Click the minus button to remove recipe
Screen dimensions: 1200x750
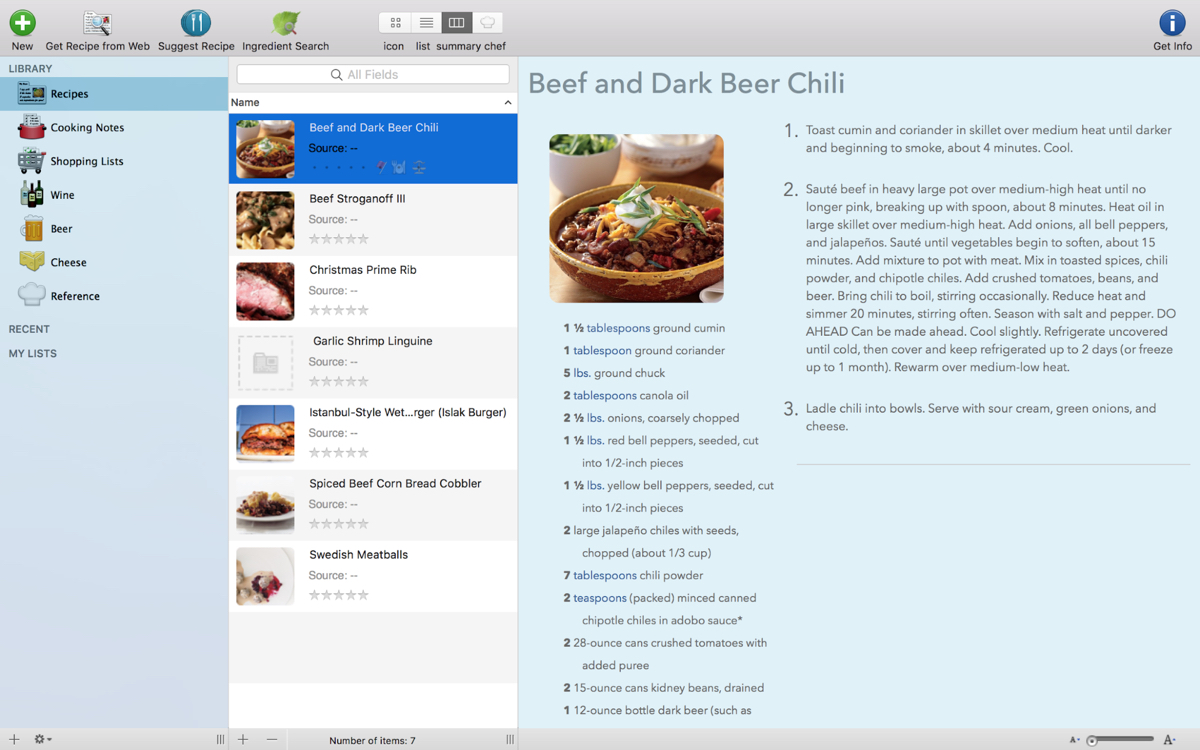coord(271,740)
